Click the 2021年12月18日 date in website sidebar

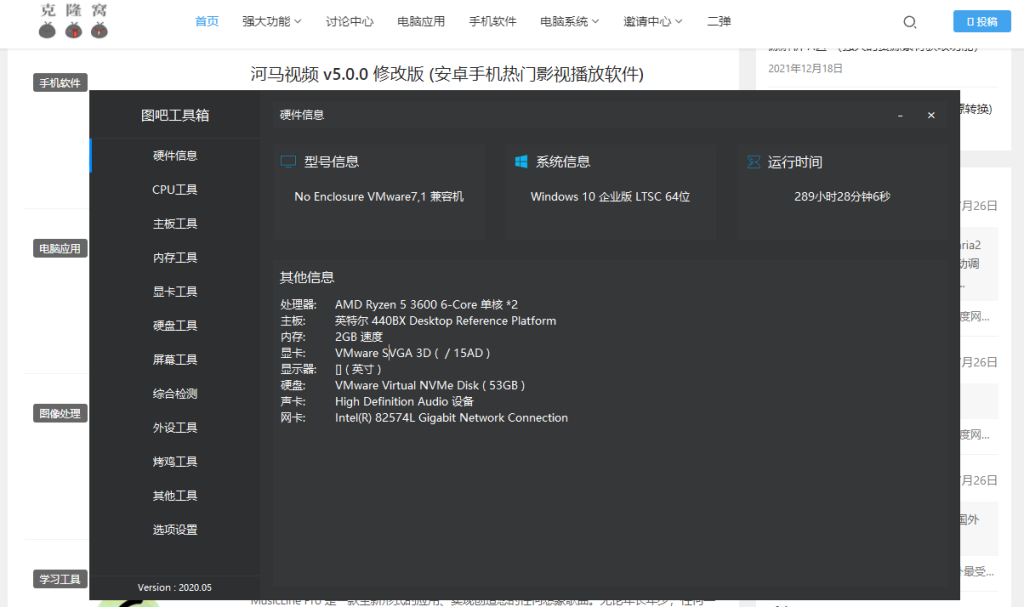point(805,69)
